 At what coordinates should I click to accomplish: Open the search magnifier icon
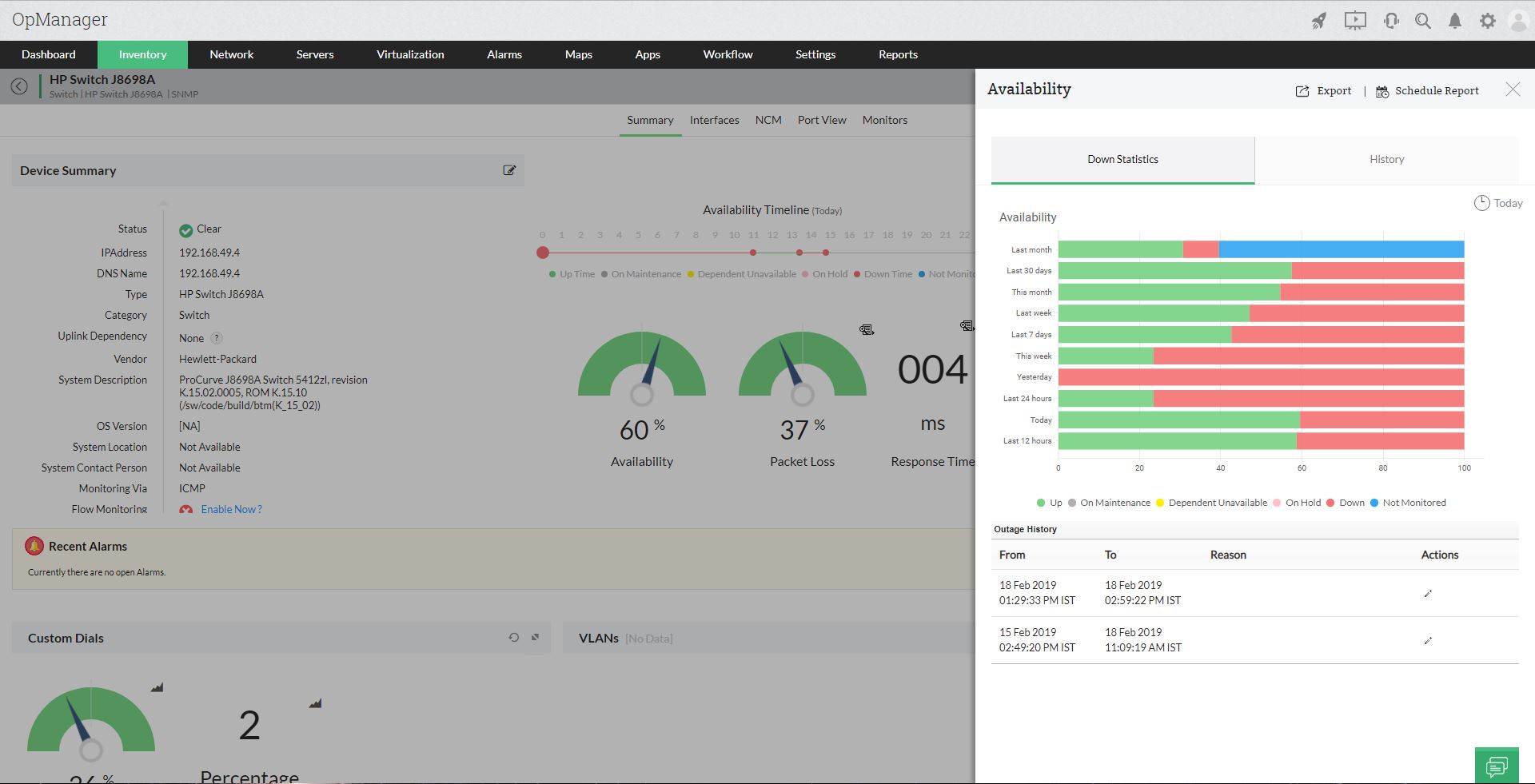(x=1423, y=21)
